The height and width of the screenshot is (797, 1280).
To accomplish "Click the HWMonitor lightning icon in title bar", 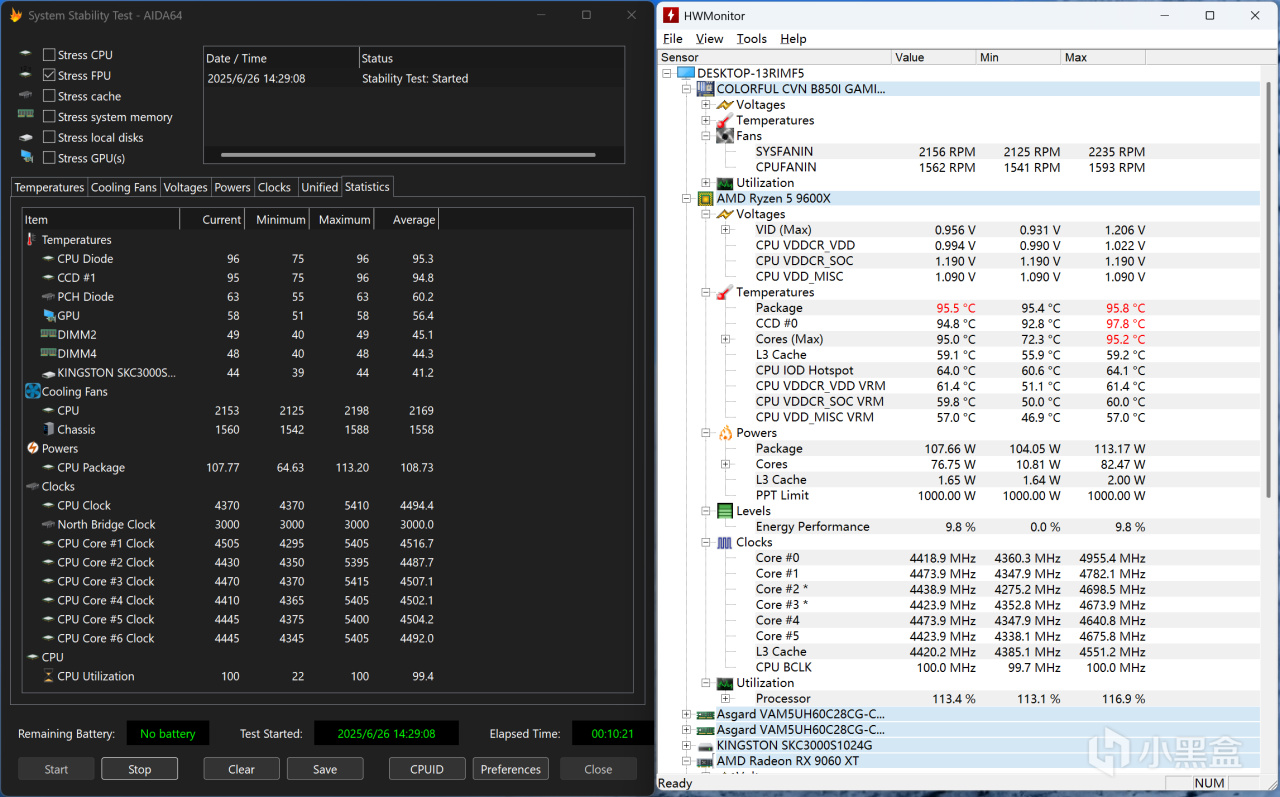I will (x=670, y=16).
